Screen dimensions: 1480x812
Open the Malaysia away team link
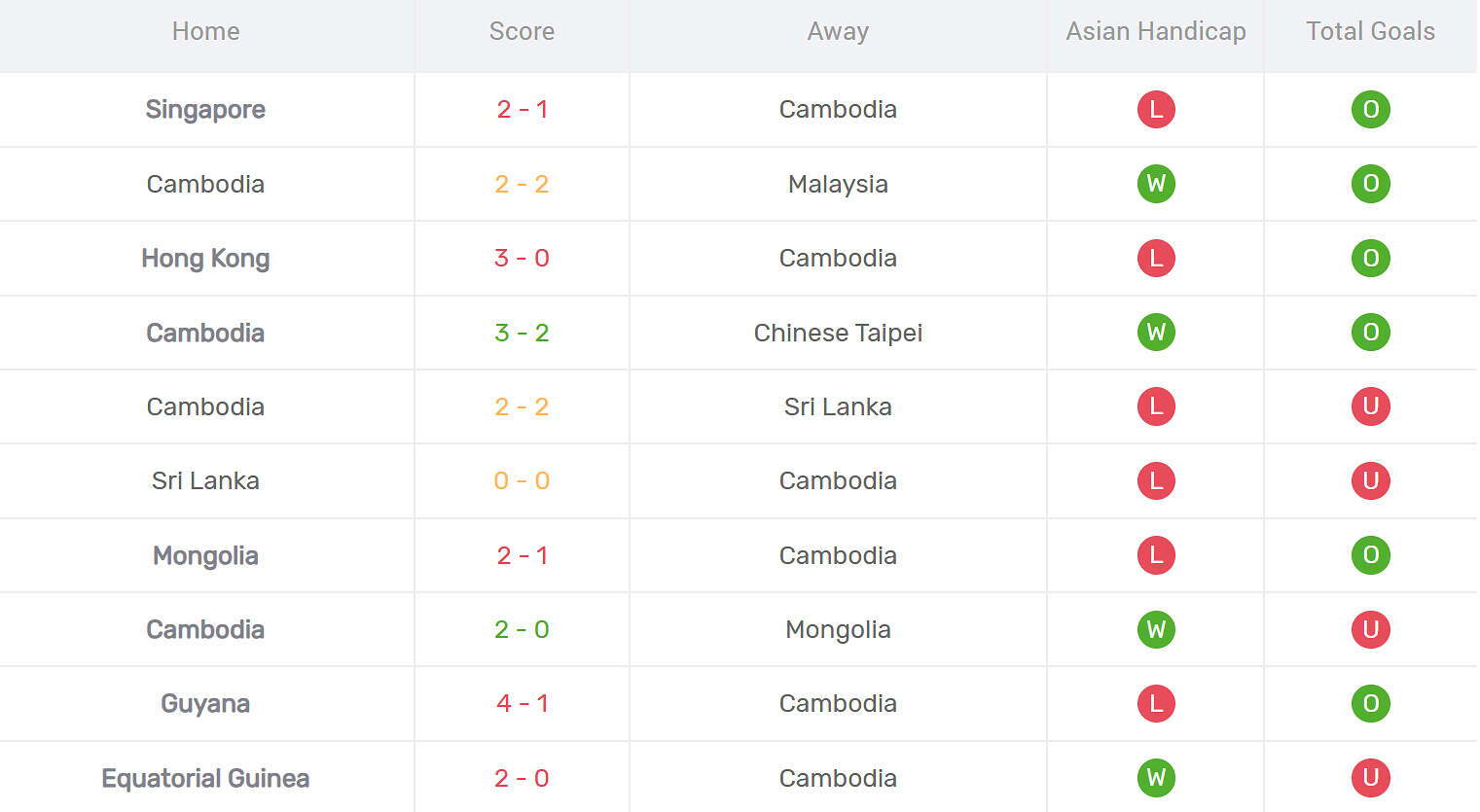click(838, 184)
